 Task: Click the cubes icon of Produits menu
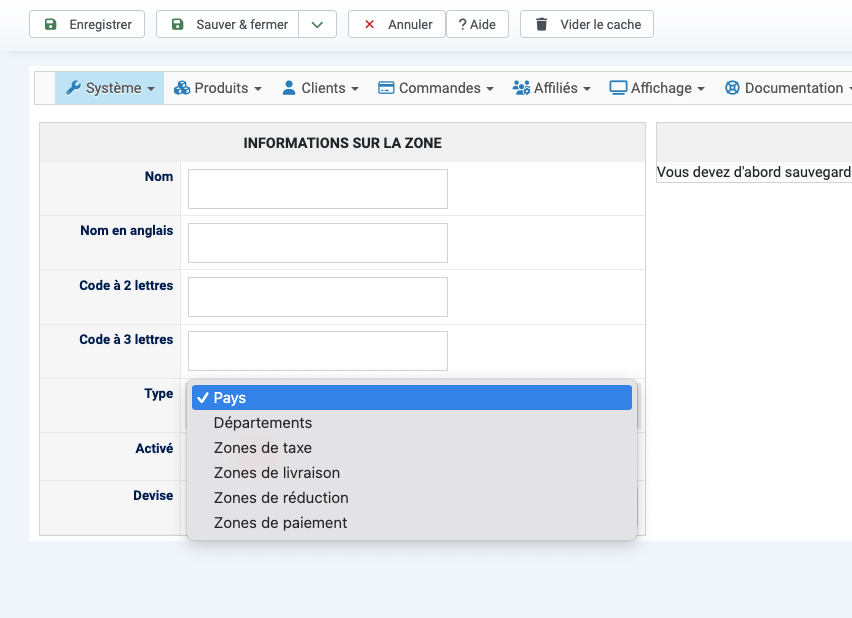[182, 88]
